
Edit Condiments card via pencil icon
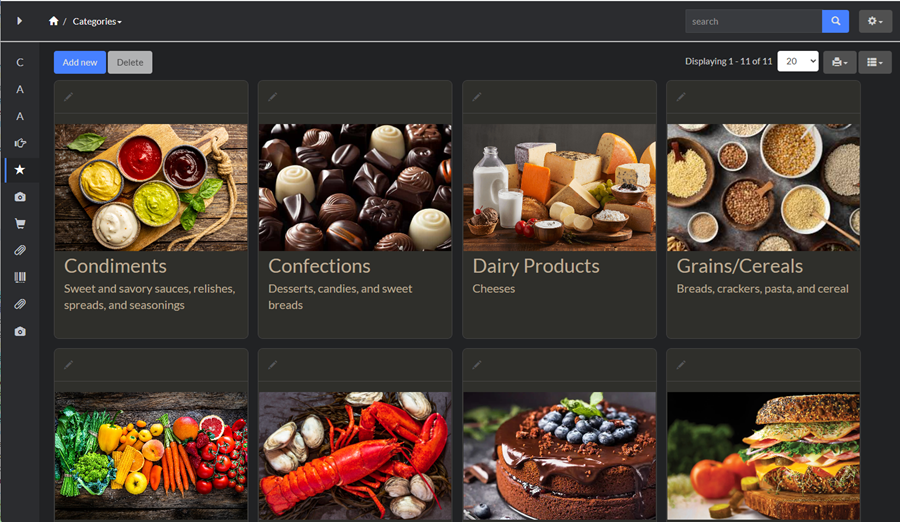coord(68,97)
